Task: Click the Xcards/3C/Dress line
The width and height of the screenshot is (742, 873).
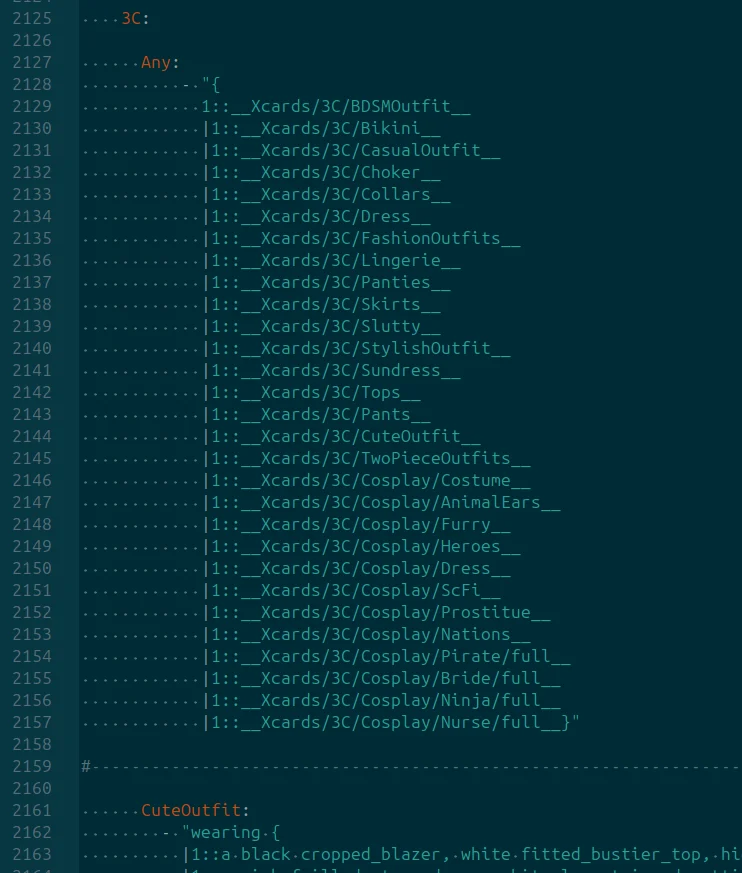Action: coord(317,217)
